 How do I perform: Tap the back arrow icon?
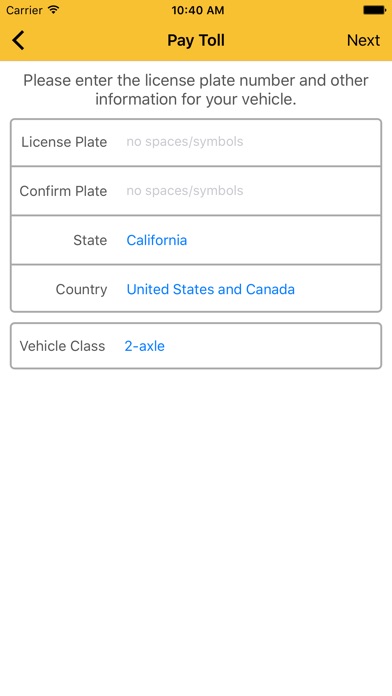(18, 40)
